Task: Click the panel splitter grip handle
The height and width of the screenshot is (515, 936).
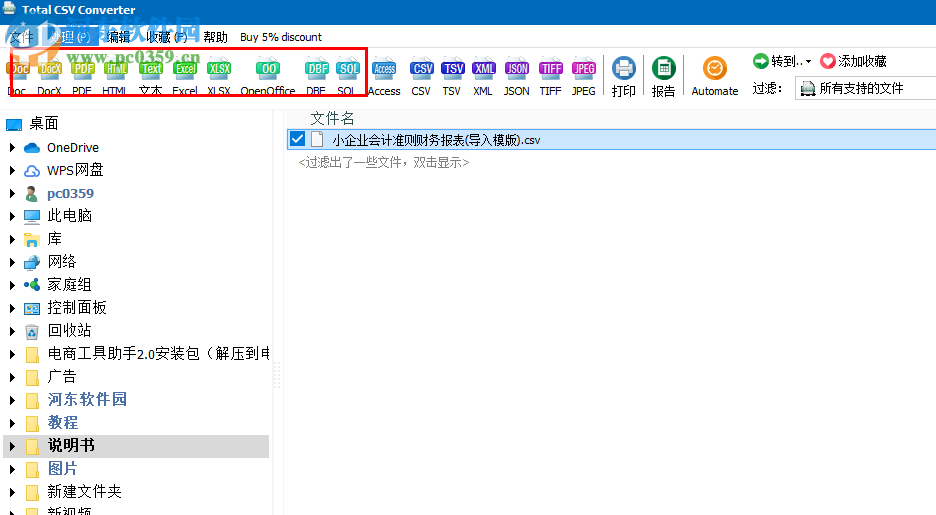Action: point(276,376)
